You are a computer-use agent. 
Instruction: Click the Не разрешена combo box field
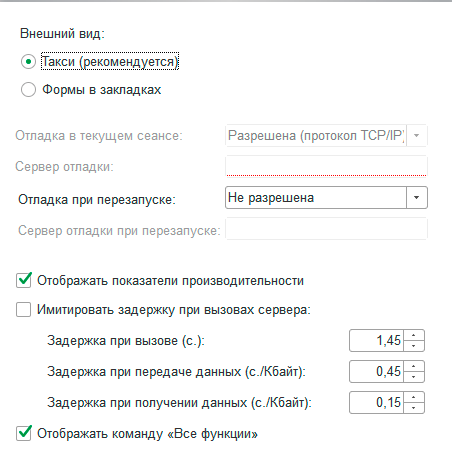click(316, 198)
